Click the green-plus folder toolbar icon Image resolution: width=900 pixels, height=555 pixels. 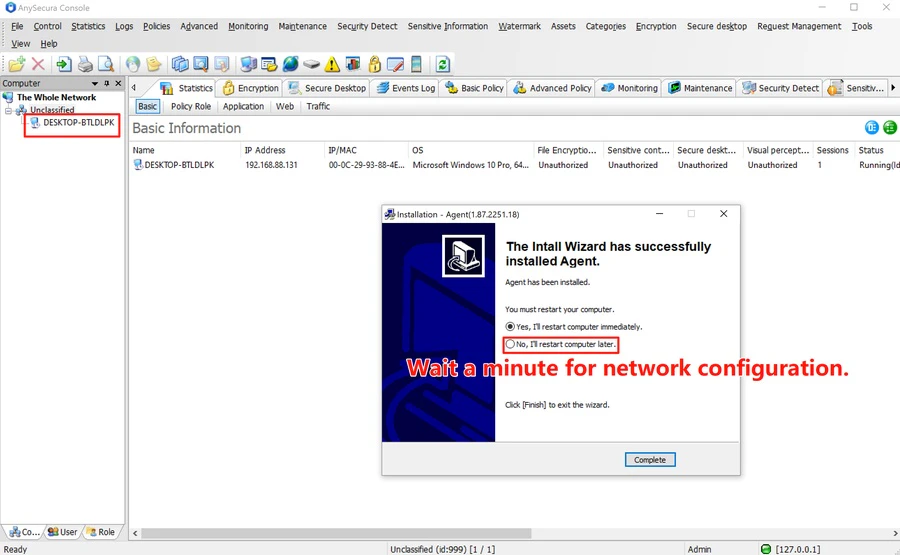tap(17, 64)
